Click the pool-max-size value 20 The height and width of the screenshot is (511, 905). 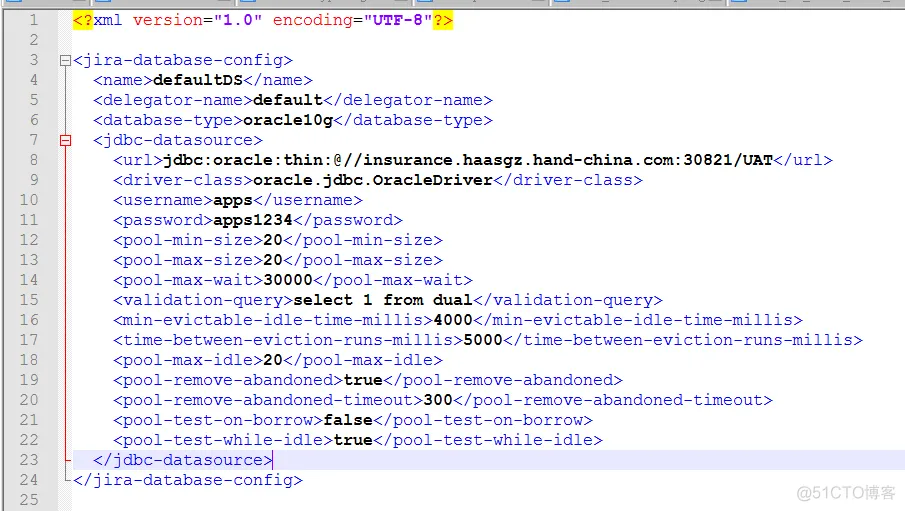[273, 260]
